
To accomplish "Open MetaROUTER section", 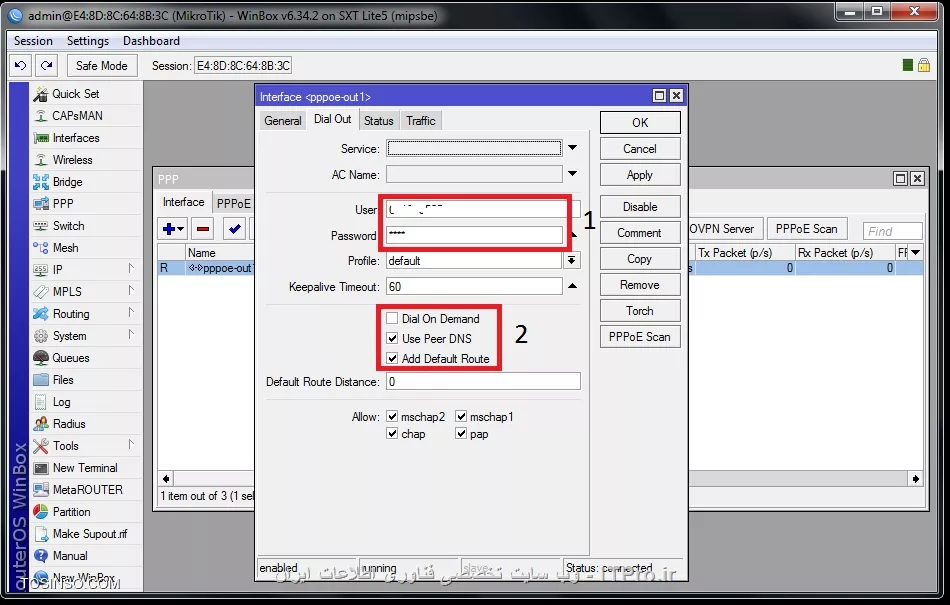I will pyautogui.click(x=87, y=490).
